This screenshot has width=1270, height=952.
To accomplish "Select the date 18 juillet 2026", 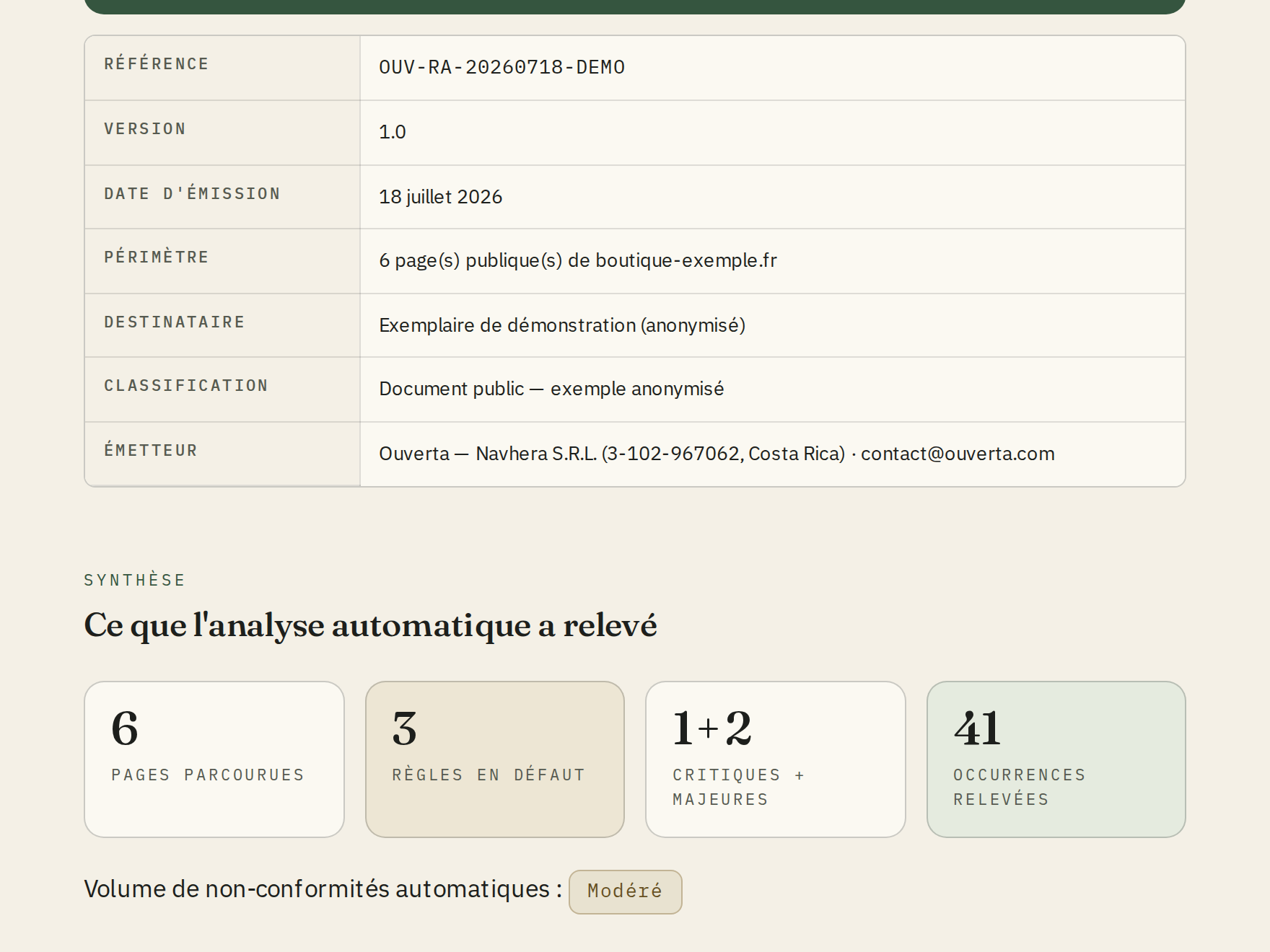I will coord(441,197).
